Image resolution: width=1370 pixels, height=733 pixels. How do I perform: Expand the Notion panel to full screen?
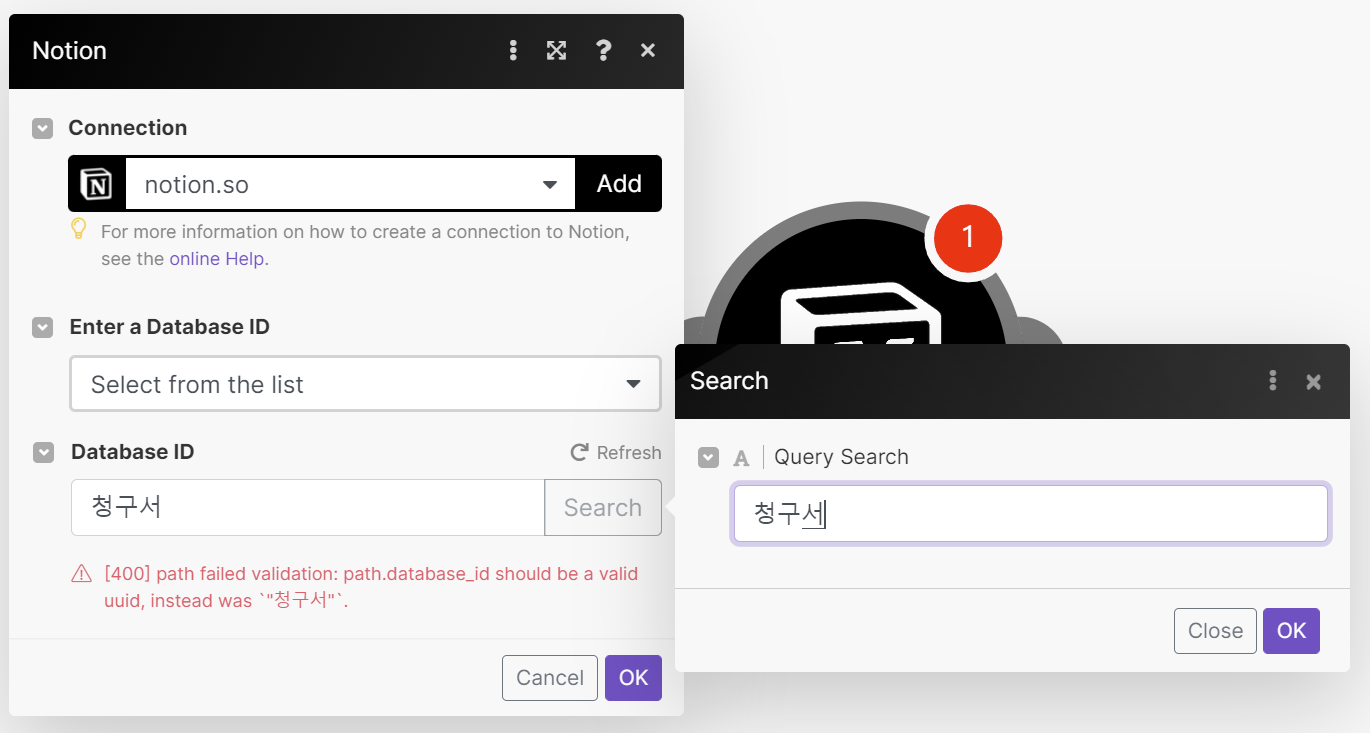click(x=556, y=50)
